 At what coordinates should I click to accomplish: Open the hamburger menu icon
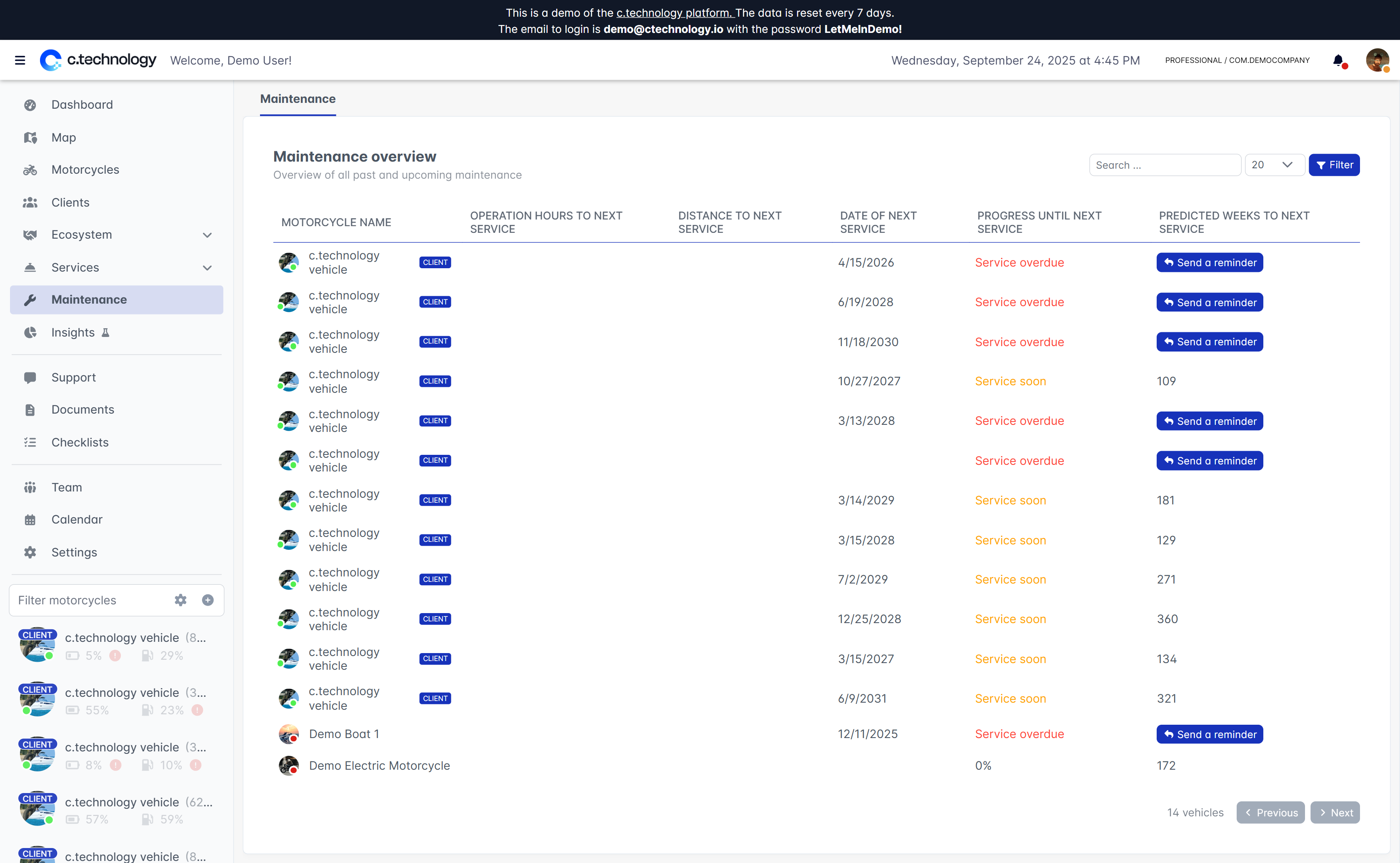pos(20,60)
